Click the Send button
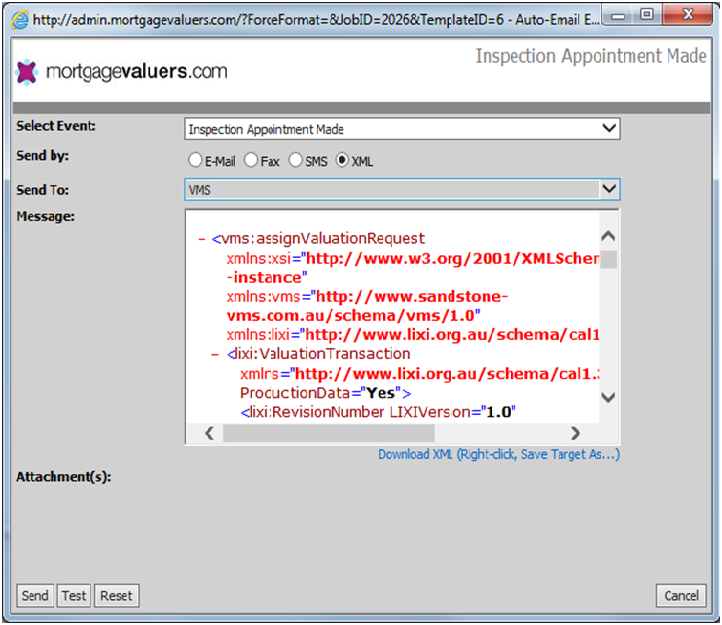Viewport: 722px width, 625px height. tap(35, 596)
